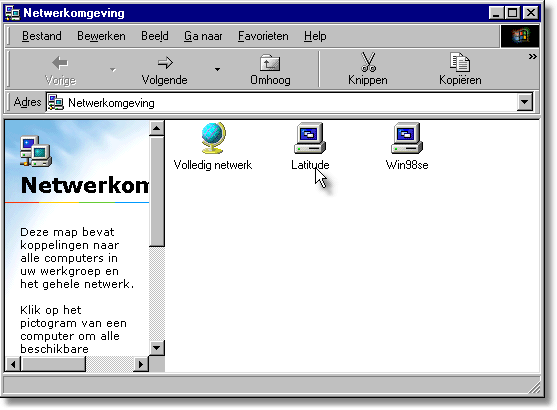This screenshot has height=410, width=557.
Task: Click the Netwerkomgeving title bar icon
Action: [12, 13]
